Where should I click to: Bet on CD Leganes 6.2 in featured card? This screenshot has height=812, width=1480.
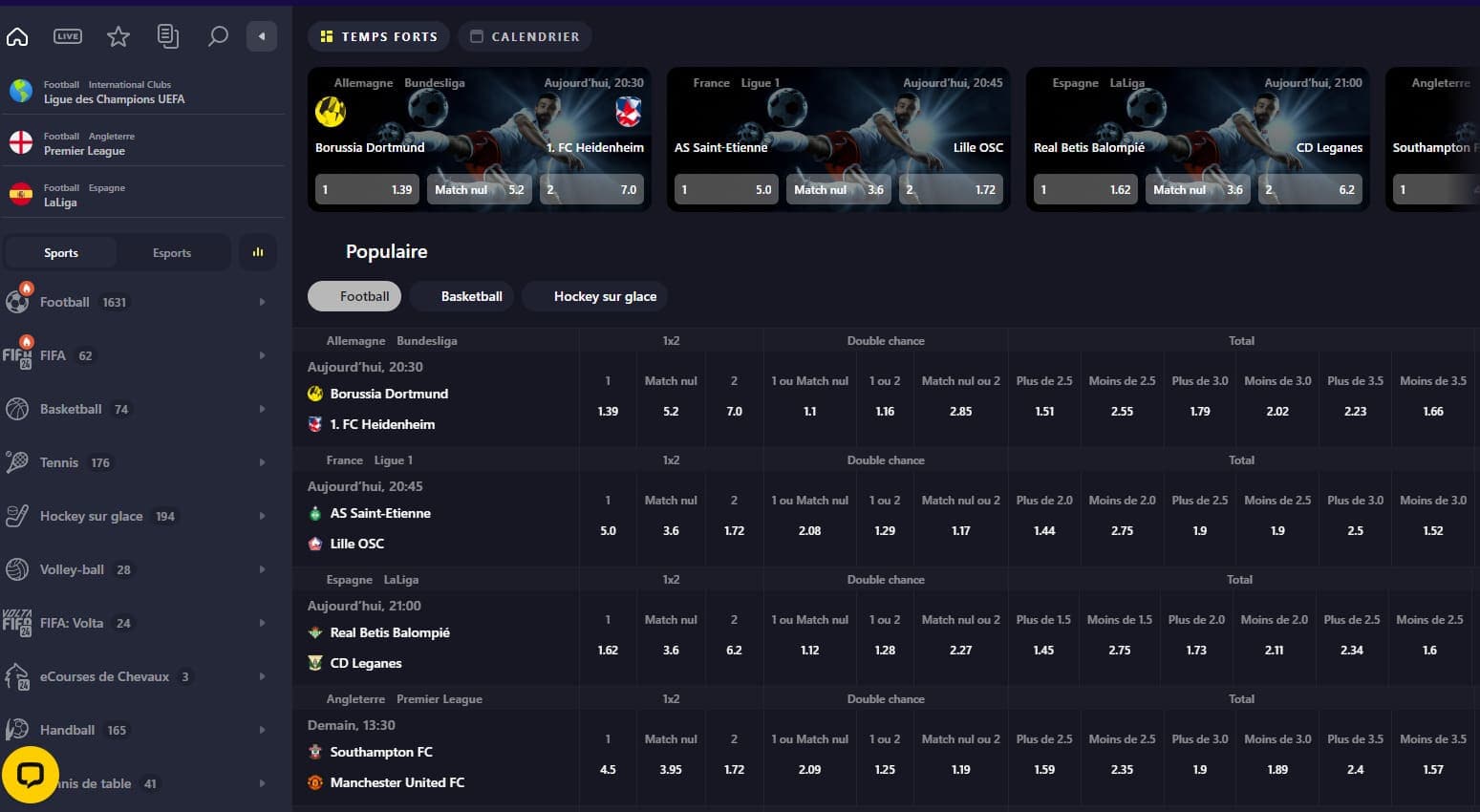point(1310,189)
